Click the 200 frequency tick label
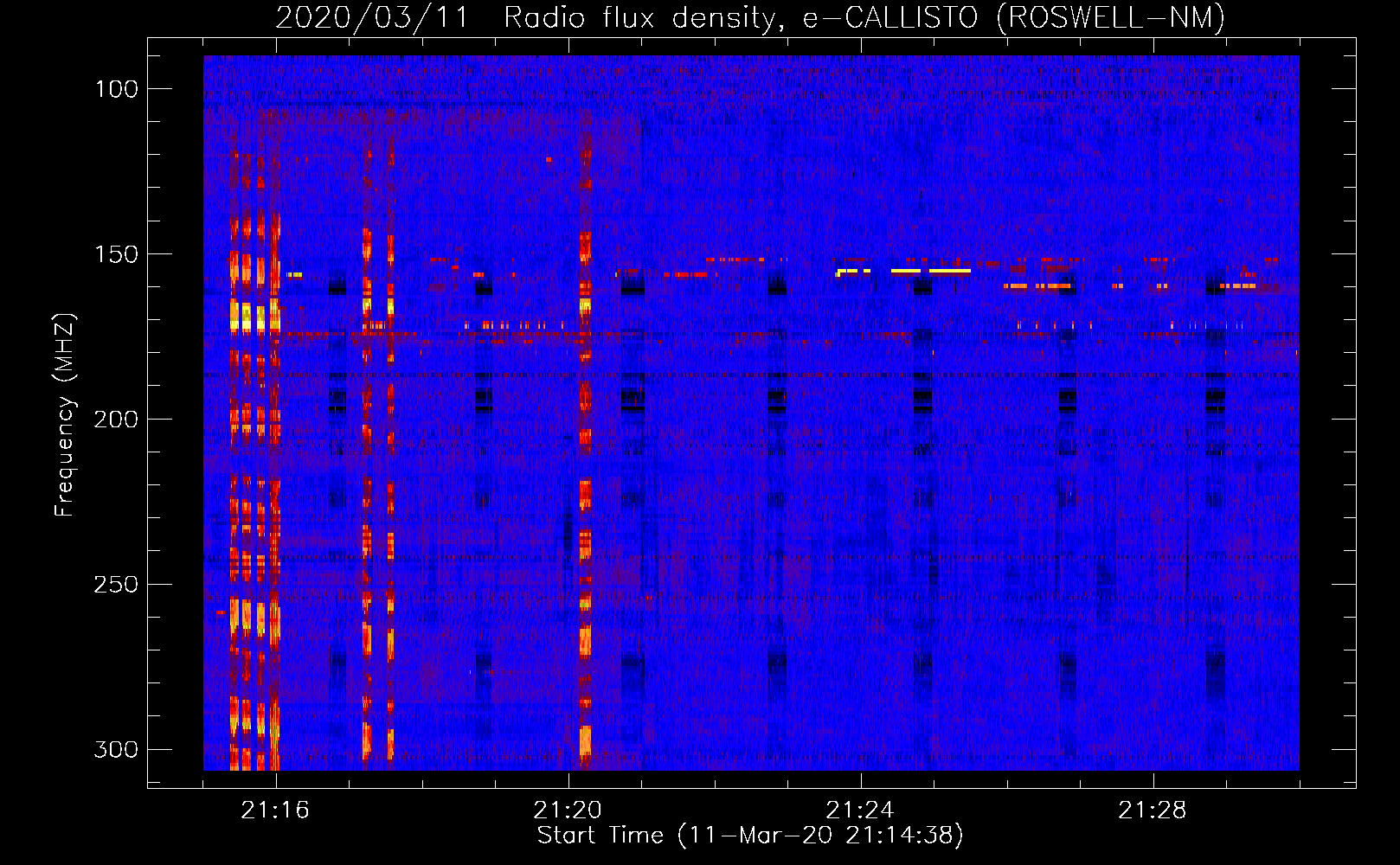 115,420
